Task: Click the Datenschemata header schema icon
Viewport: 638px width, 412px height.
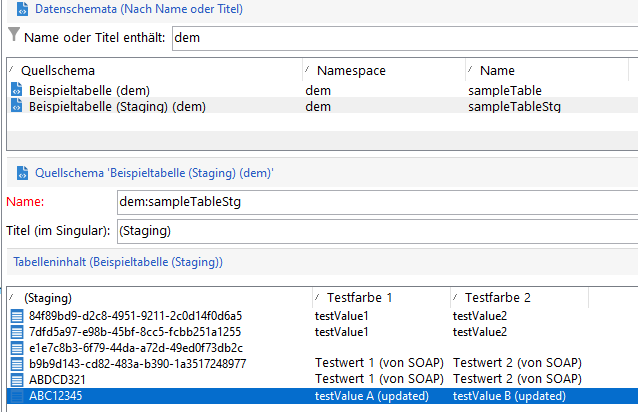Action: pyautogui.click(x=19, y=9)
